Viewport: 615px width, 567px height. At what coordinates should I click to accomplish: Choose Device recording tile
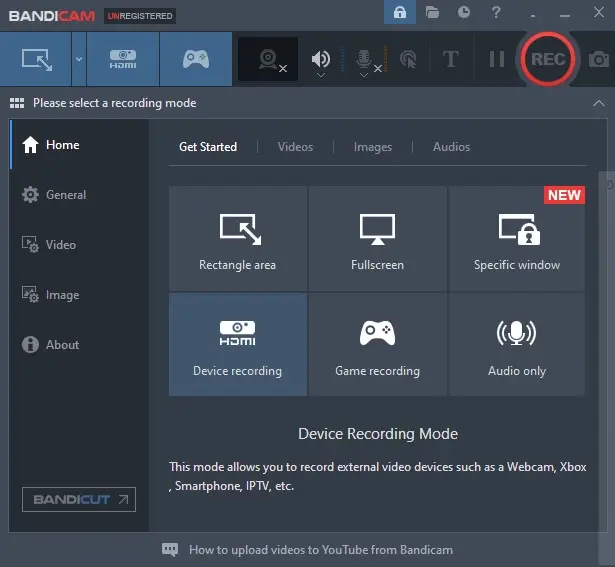(x=238, y=345)
